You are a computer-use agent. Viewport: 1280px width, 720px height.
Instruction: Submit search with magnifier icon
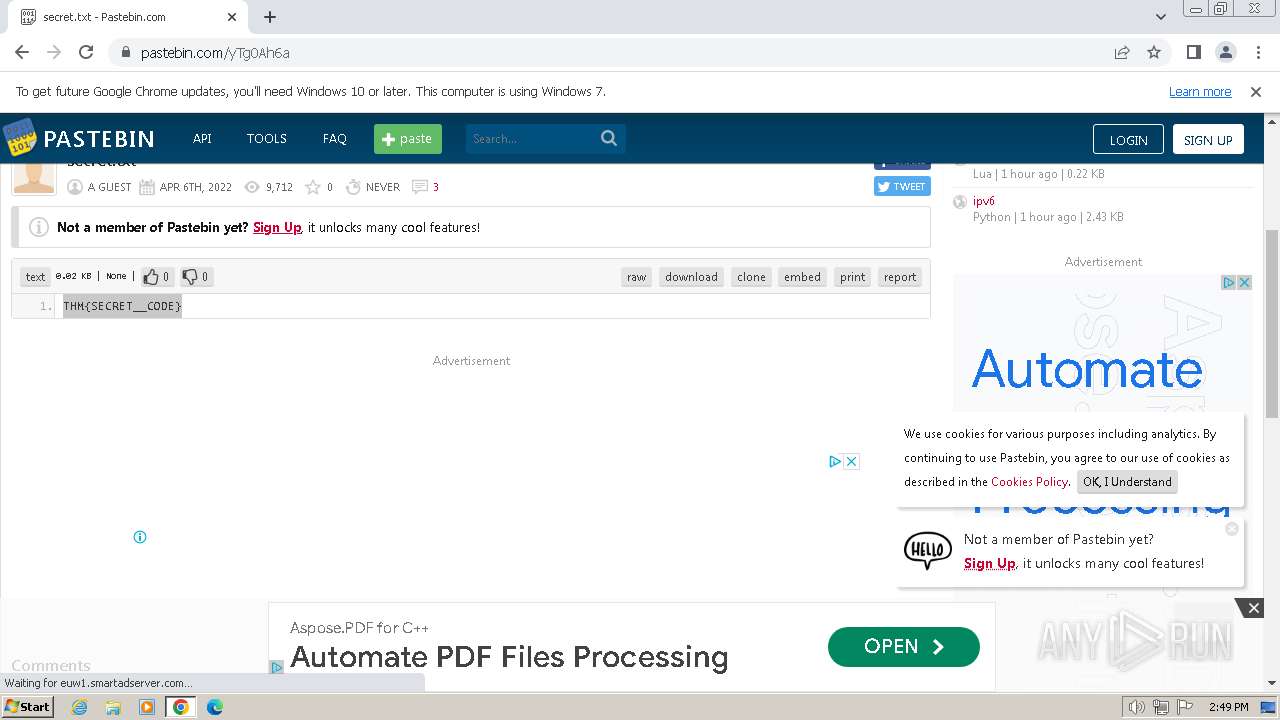click(609, 138)
